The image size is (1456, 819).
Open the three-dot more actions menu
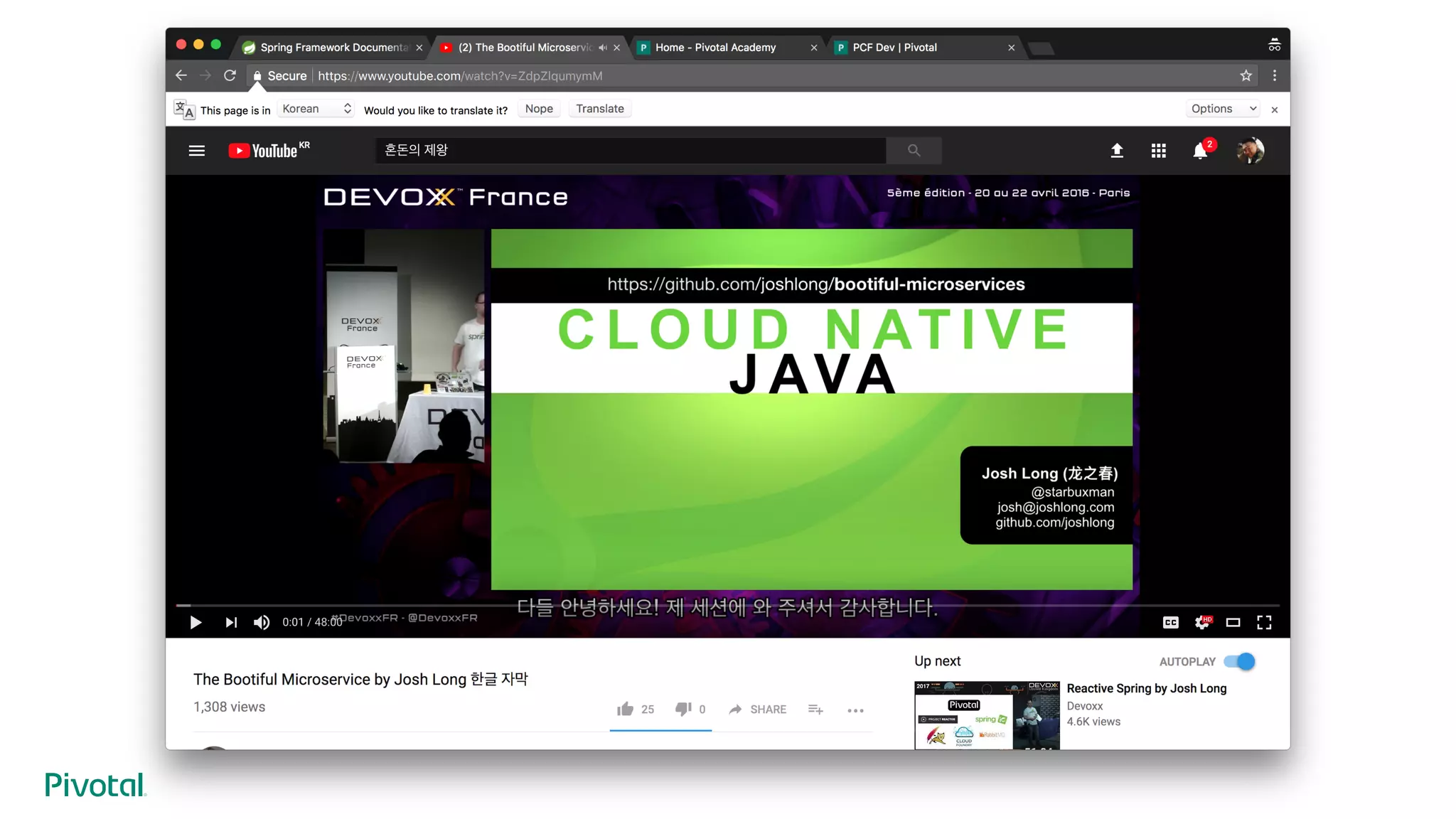point(855,710)
